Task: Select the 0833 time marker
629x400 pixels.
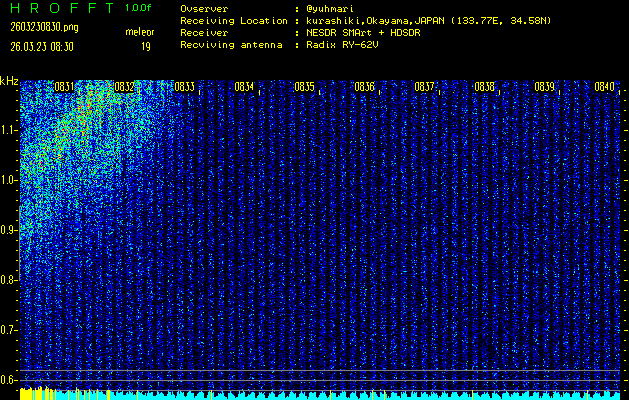Action: point(184,87)
